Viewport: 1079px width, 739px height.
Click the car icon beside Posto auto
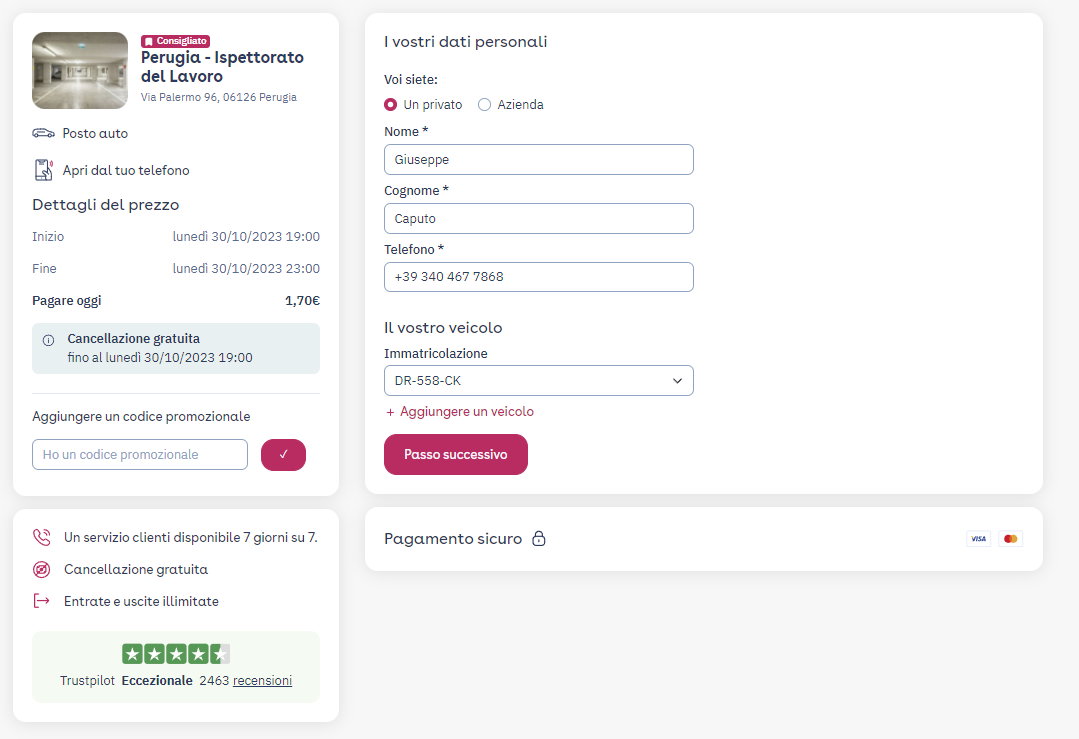[43, 133]
